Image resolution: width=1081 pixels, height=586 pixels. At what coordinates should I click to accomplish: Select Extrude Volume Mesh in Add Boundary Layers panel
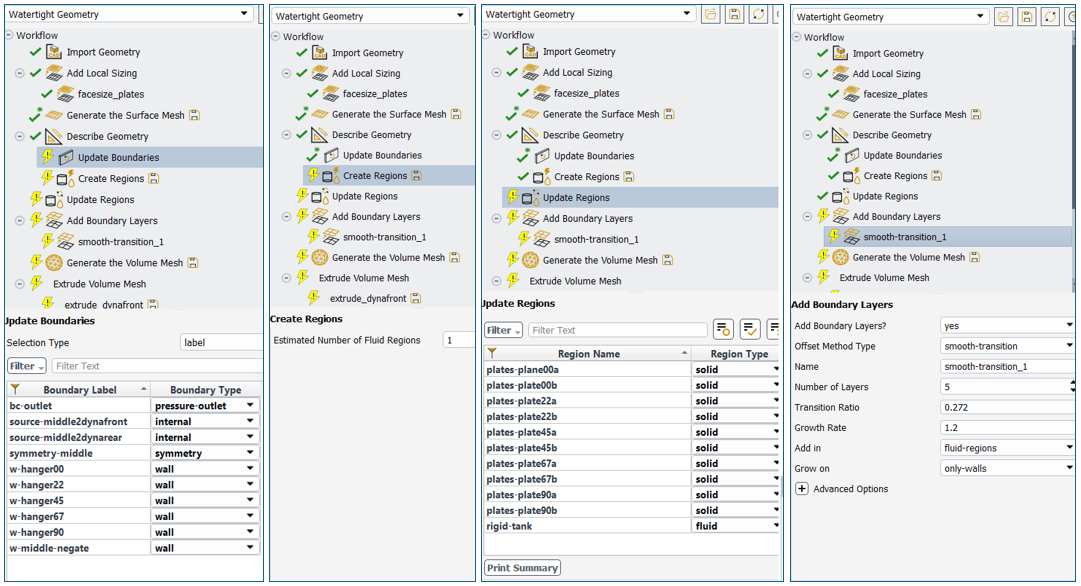[884, 278]
